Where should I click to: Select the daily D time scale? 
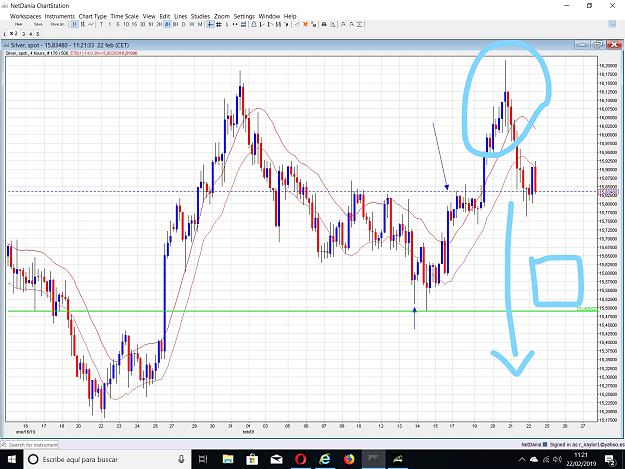pos(183,24)
